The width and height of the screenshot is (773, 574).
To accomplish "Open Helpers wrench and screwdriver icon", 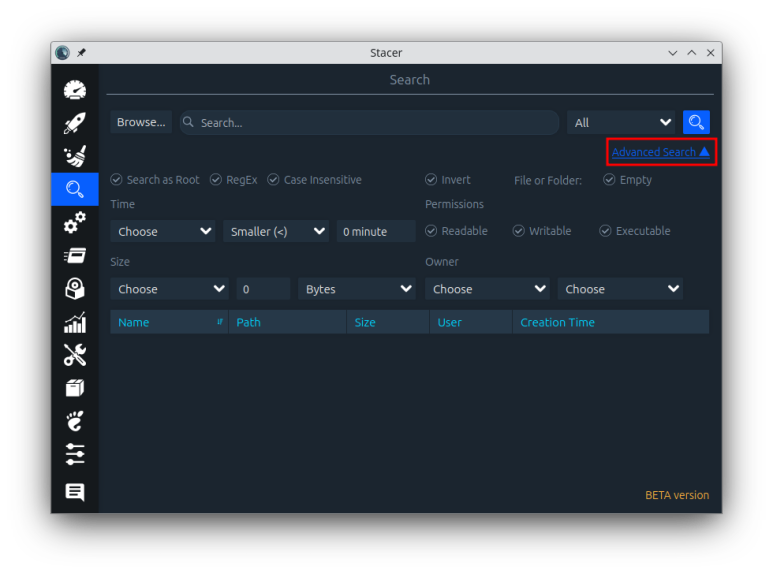I will click(75, 355).
